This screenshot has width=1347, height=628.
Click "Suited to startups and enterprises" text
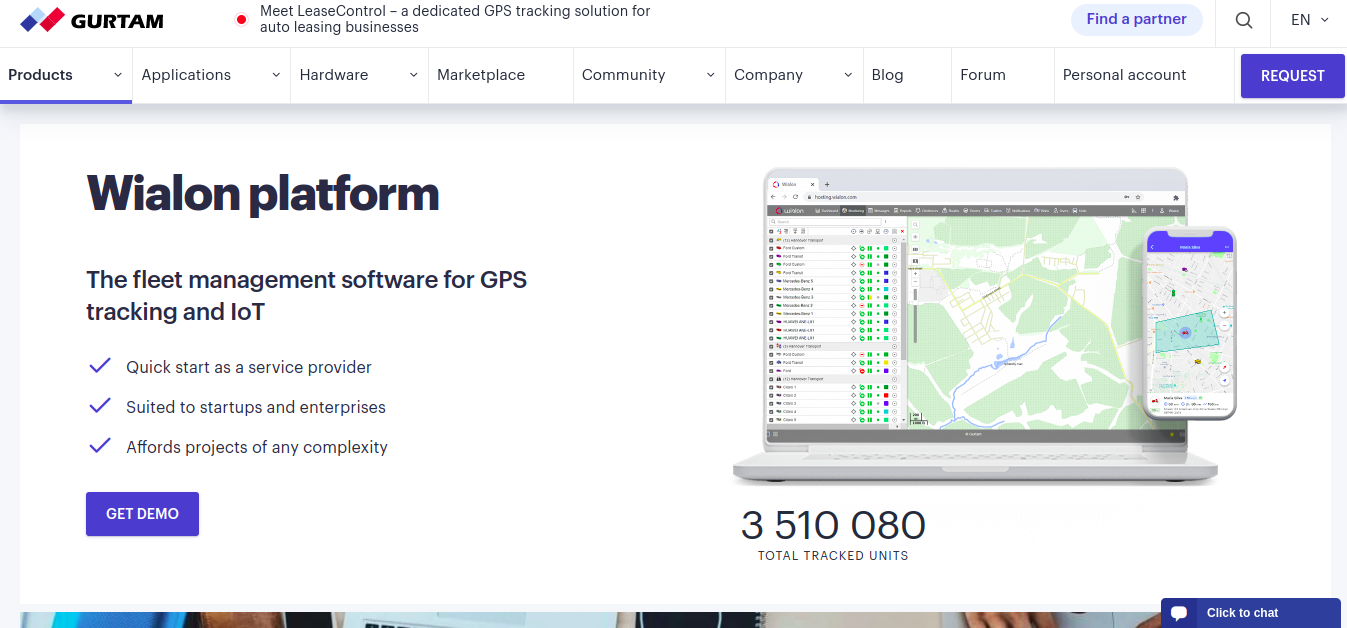click(x=256, y=407)
